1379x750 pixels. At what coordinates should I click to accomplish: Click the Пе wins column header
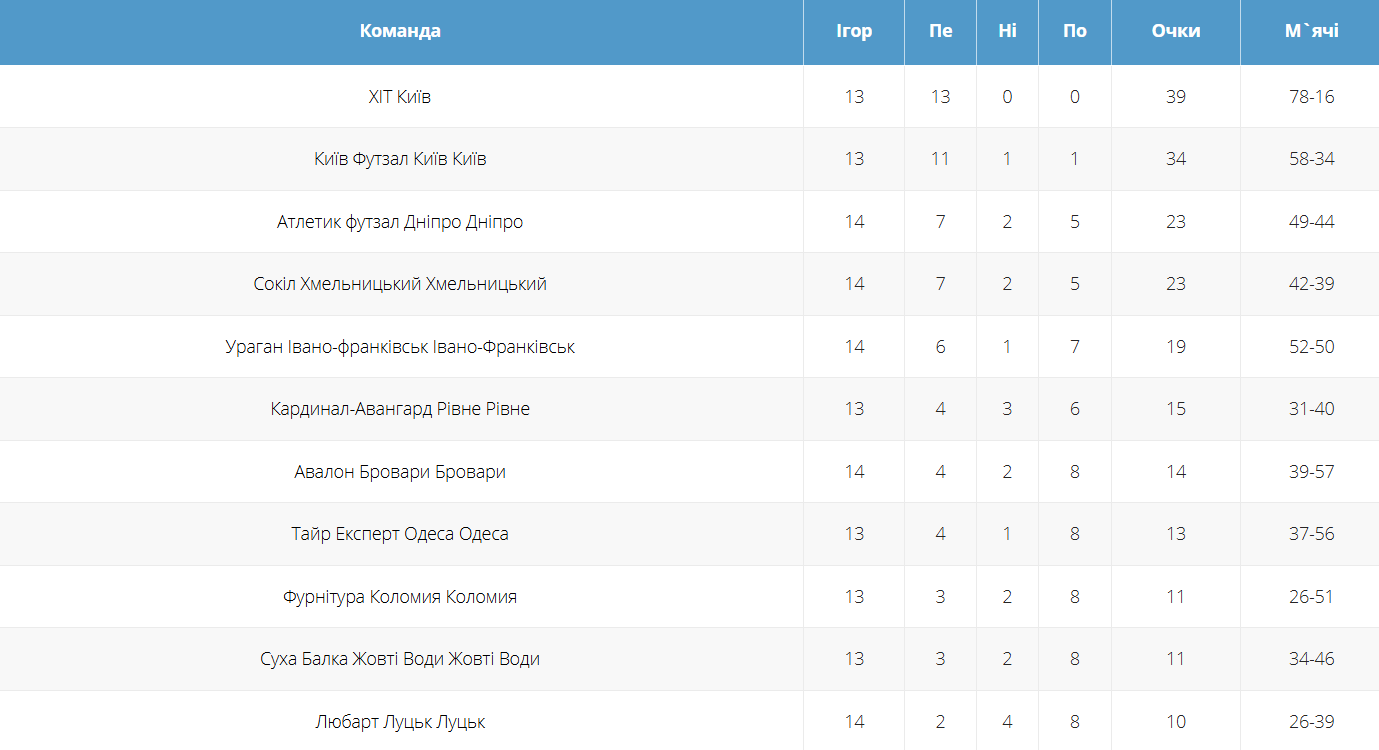pyautogui.click(x=940, y=31)
